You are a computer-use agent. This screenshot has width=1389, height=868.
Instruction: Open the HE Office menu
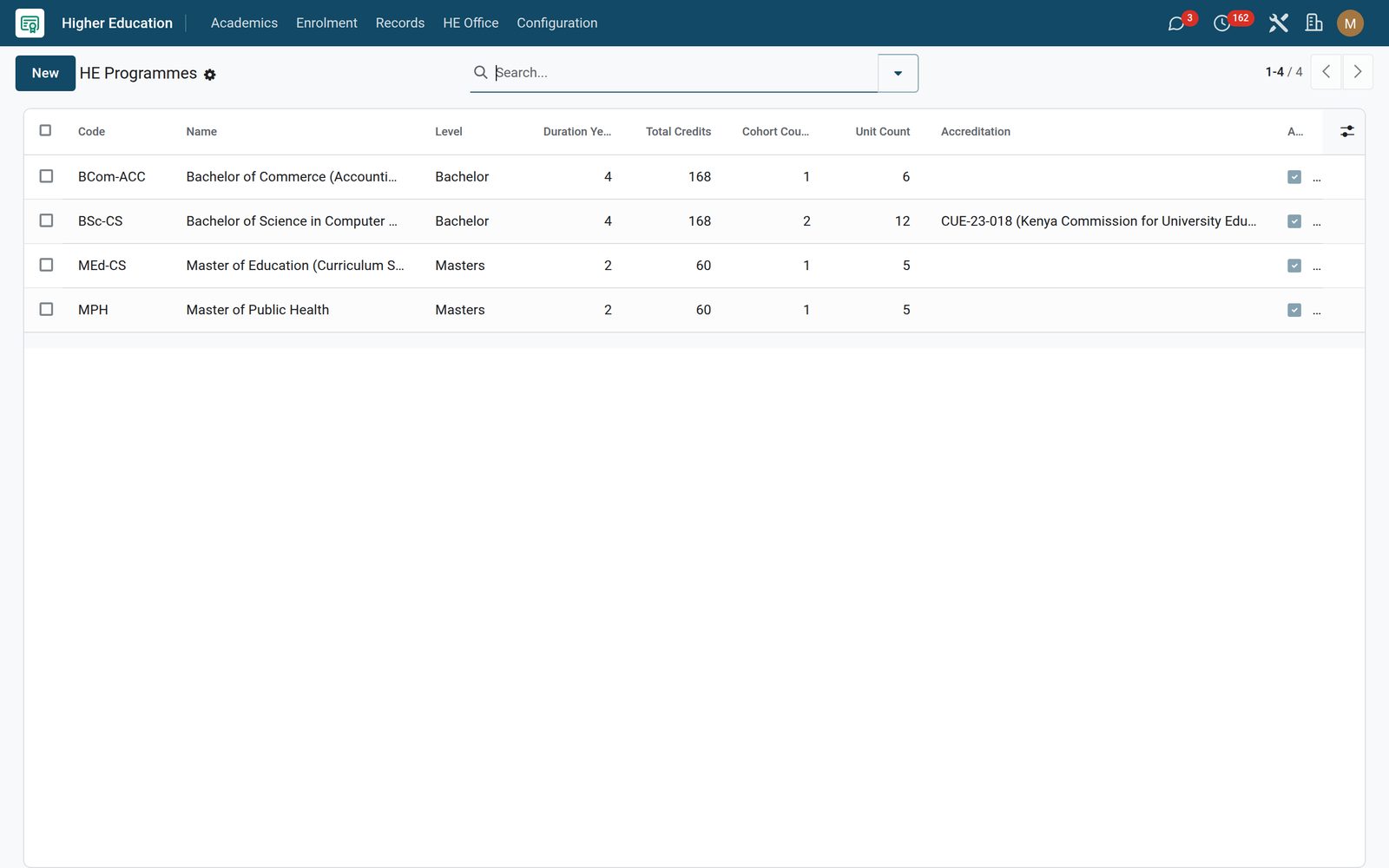pyautogui.click(x=471, y=23)
